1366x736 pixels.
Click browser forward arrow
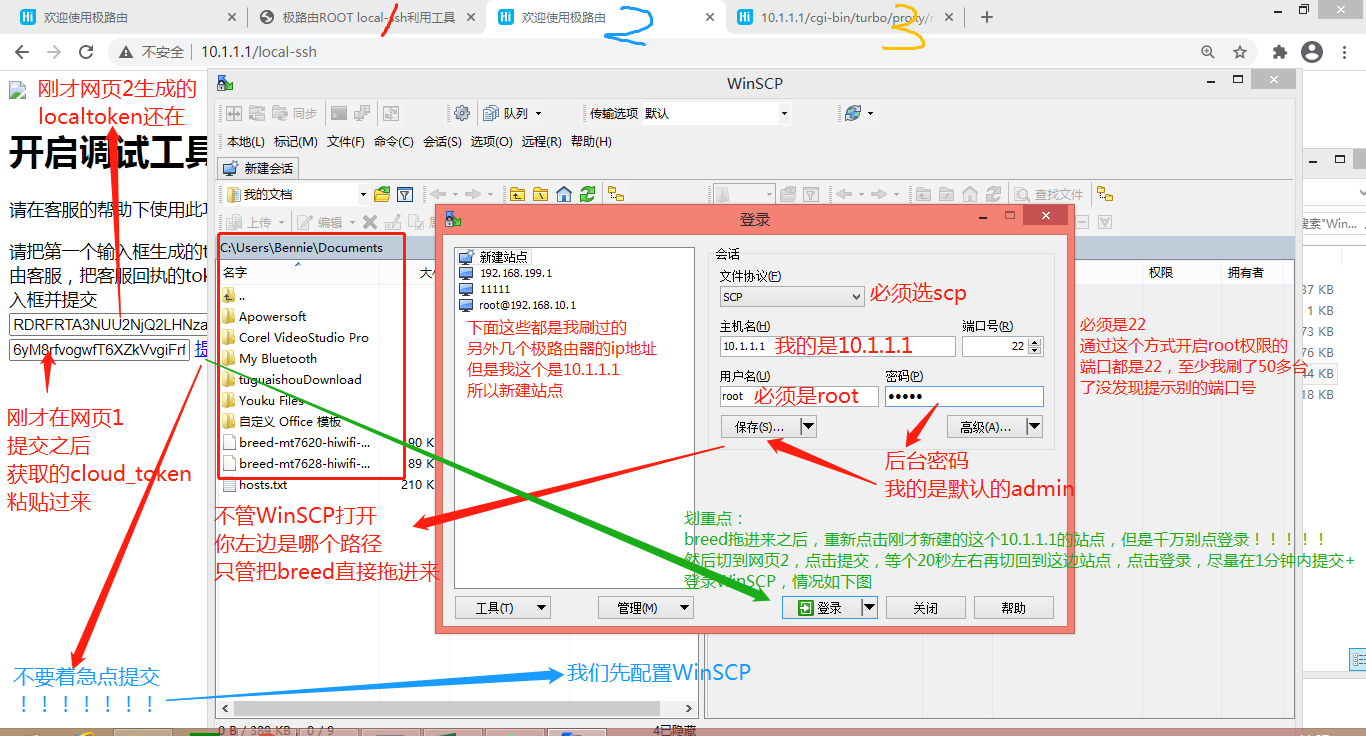point(54,52)
